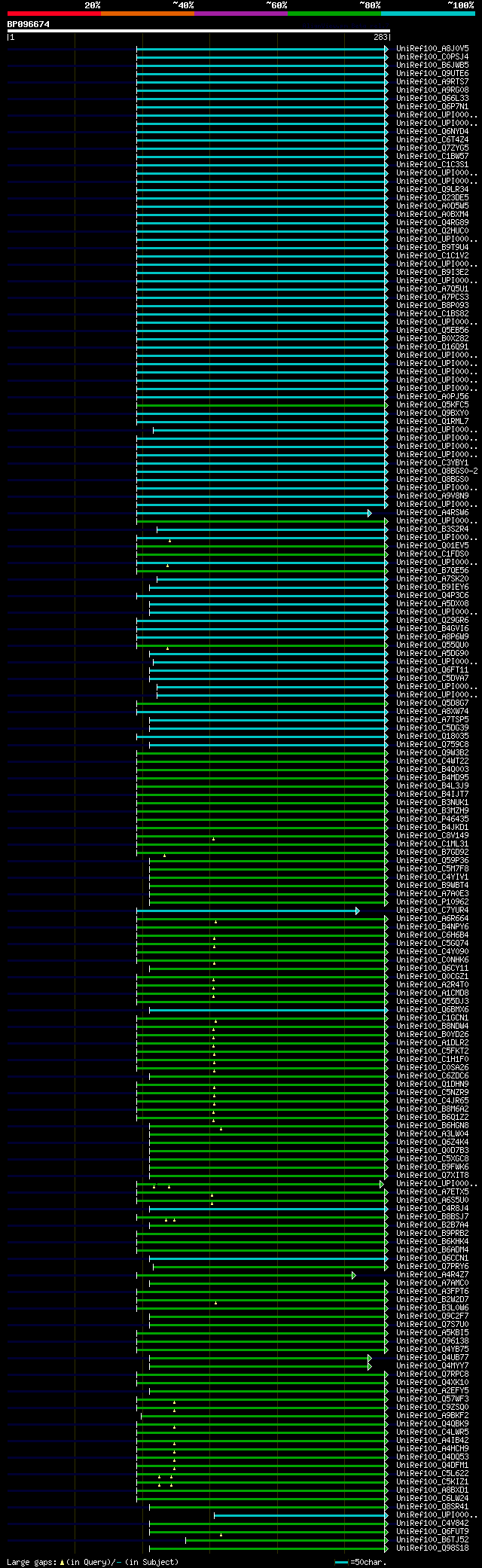This screenshot has width=482, height=1568.
Task: Open hit UniRef100_B4MD95
Action: [432, 777]
